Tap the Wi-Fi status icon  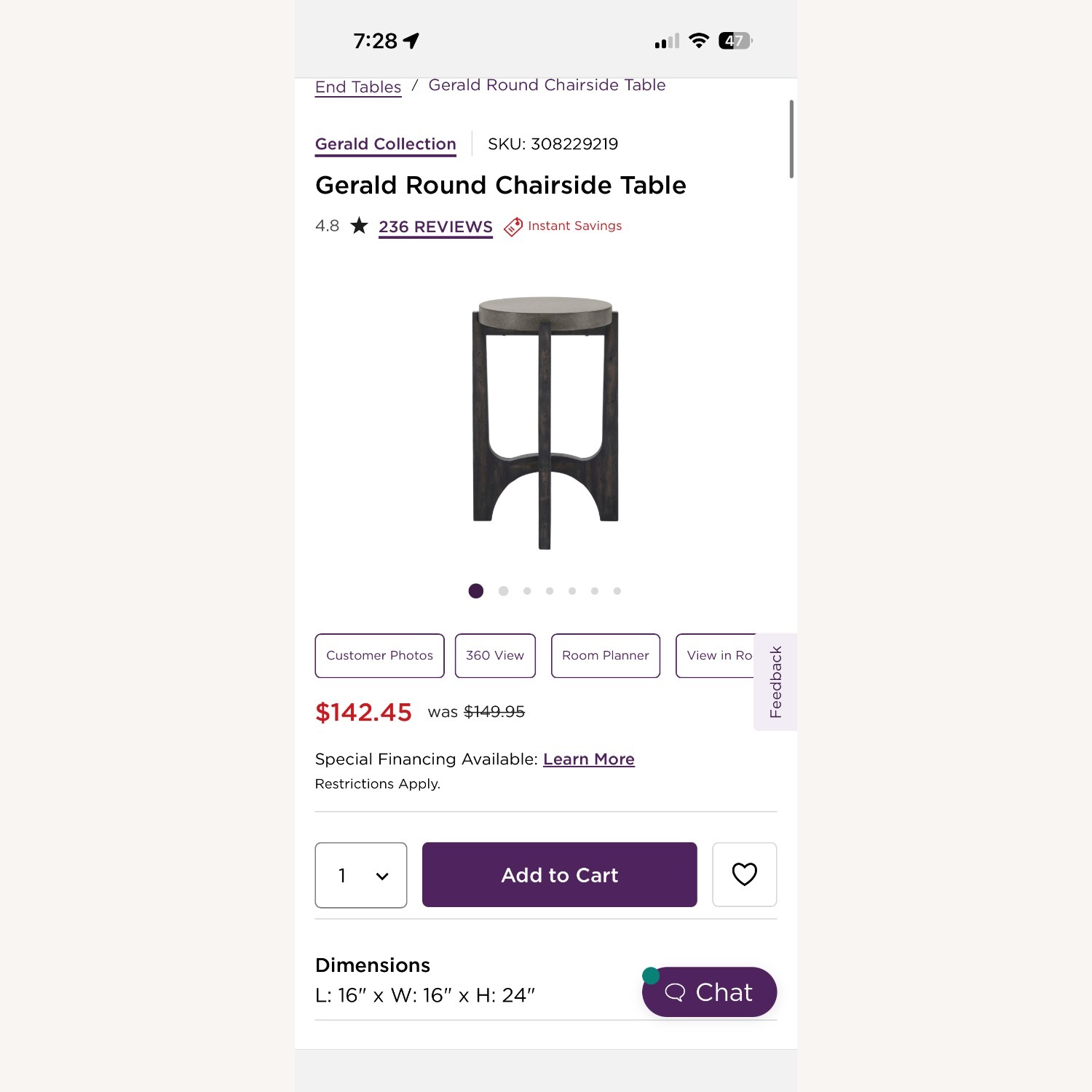[x=699, y=41]
